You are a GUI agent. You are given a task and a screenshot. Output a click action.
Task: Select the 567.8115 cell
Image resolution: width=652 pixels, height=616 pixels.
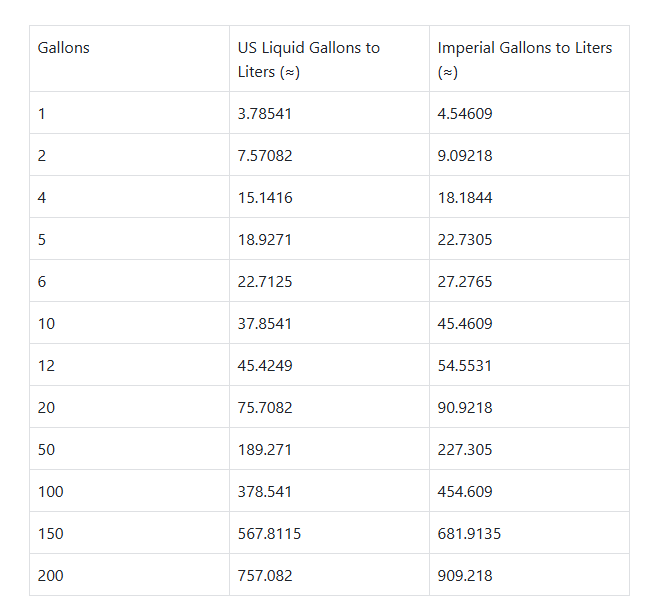tap(269, 534)
